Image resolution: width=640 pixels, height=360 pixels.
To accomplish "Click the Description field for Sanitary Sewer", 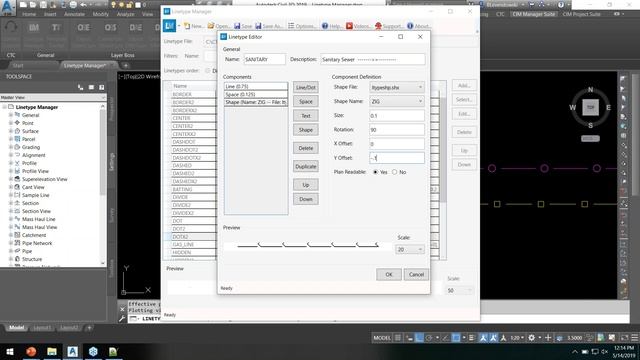I will tap(373, 60).
